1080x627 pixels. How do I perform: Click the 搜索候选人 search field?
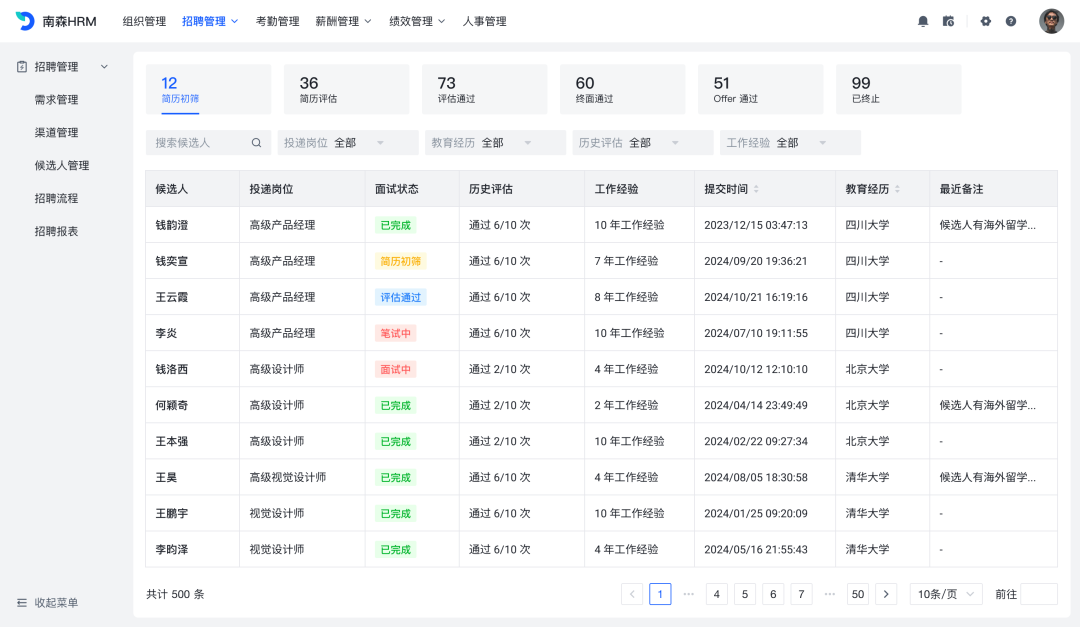198,143
